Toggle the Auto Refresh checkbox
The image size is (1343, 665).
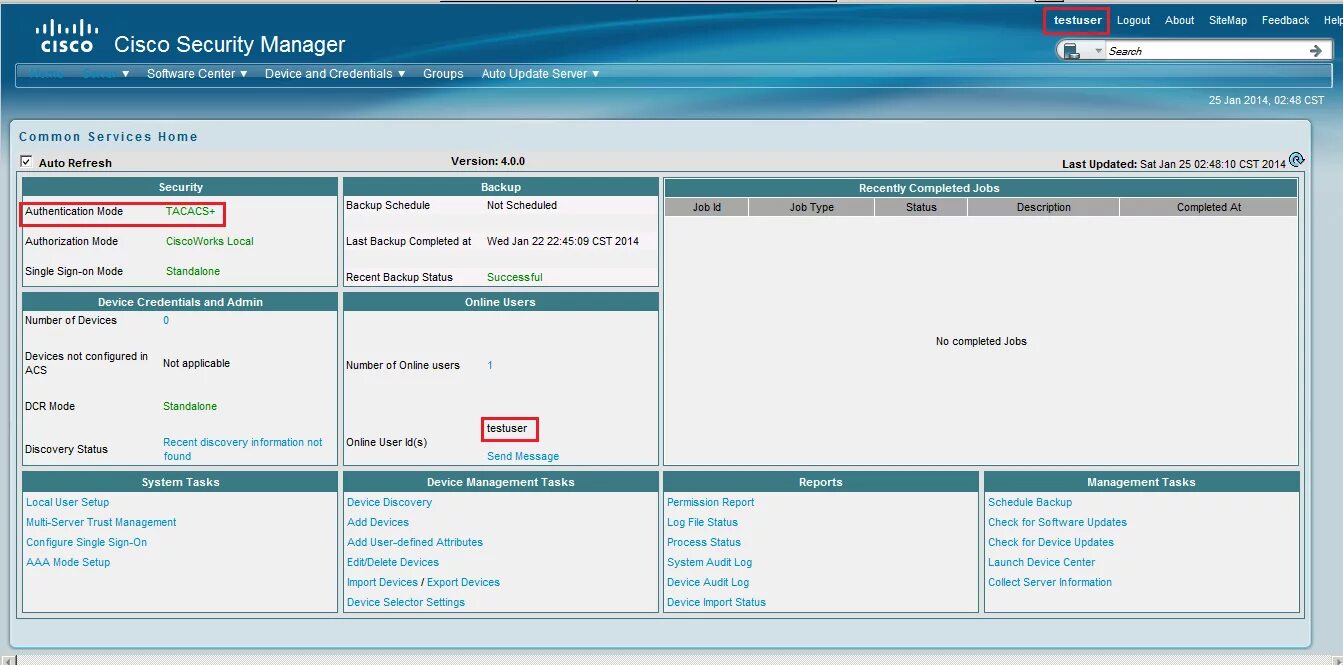click(x=26, y=161)
